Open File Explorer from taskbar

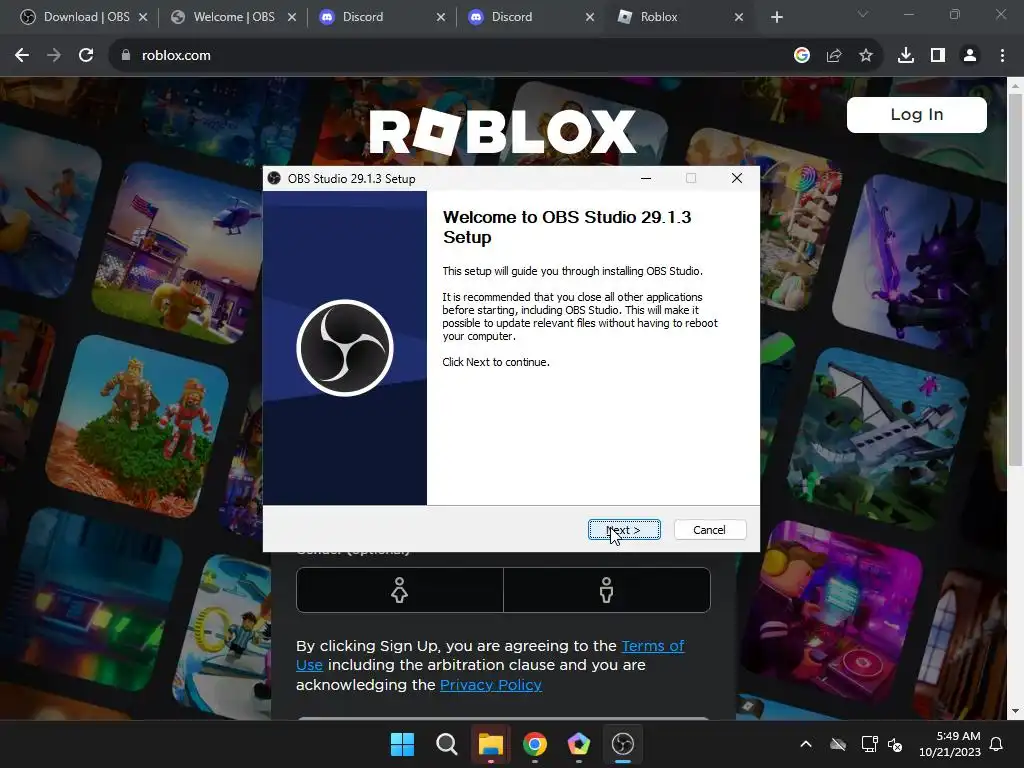490,744
